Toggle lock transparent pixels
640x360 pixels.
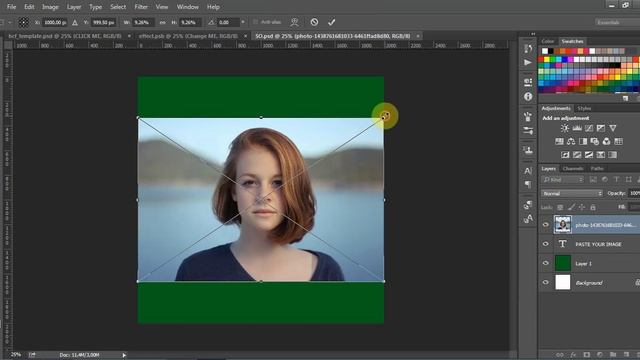(x=560, y=207)
